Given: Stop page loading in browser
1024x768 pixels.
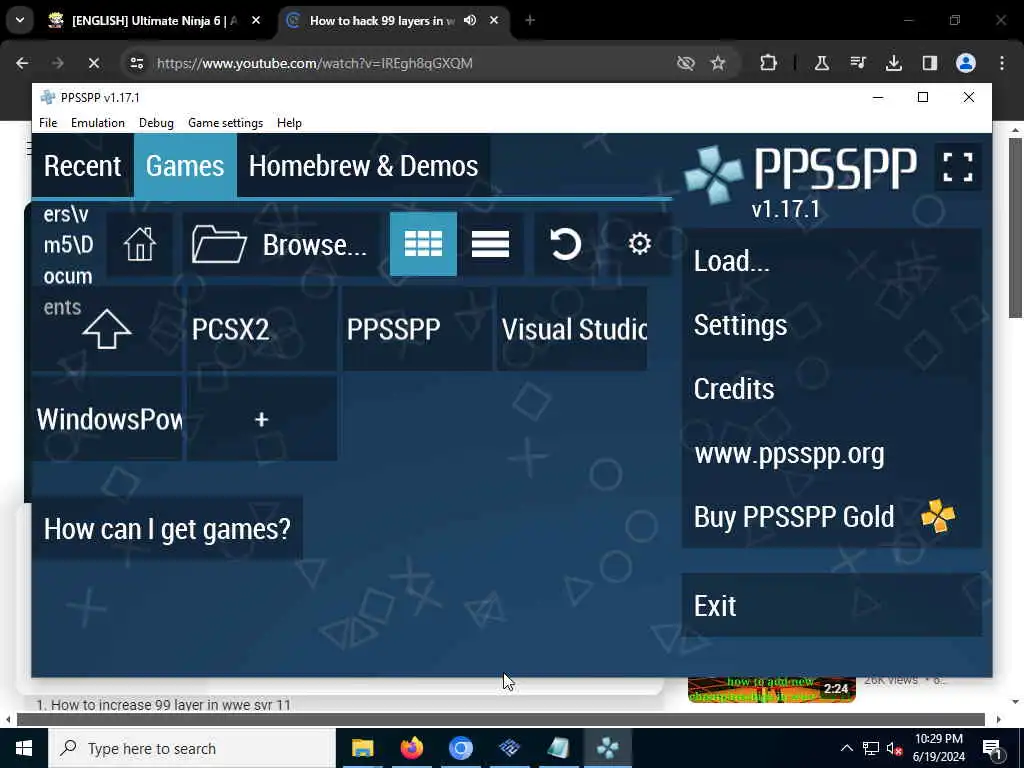Looking at the screenshot, I should point(93,63).
